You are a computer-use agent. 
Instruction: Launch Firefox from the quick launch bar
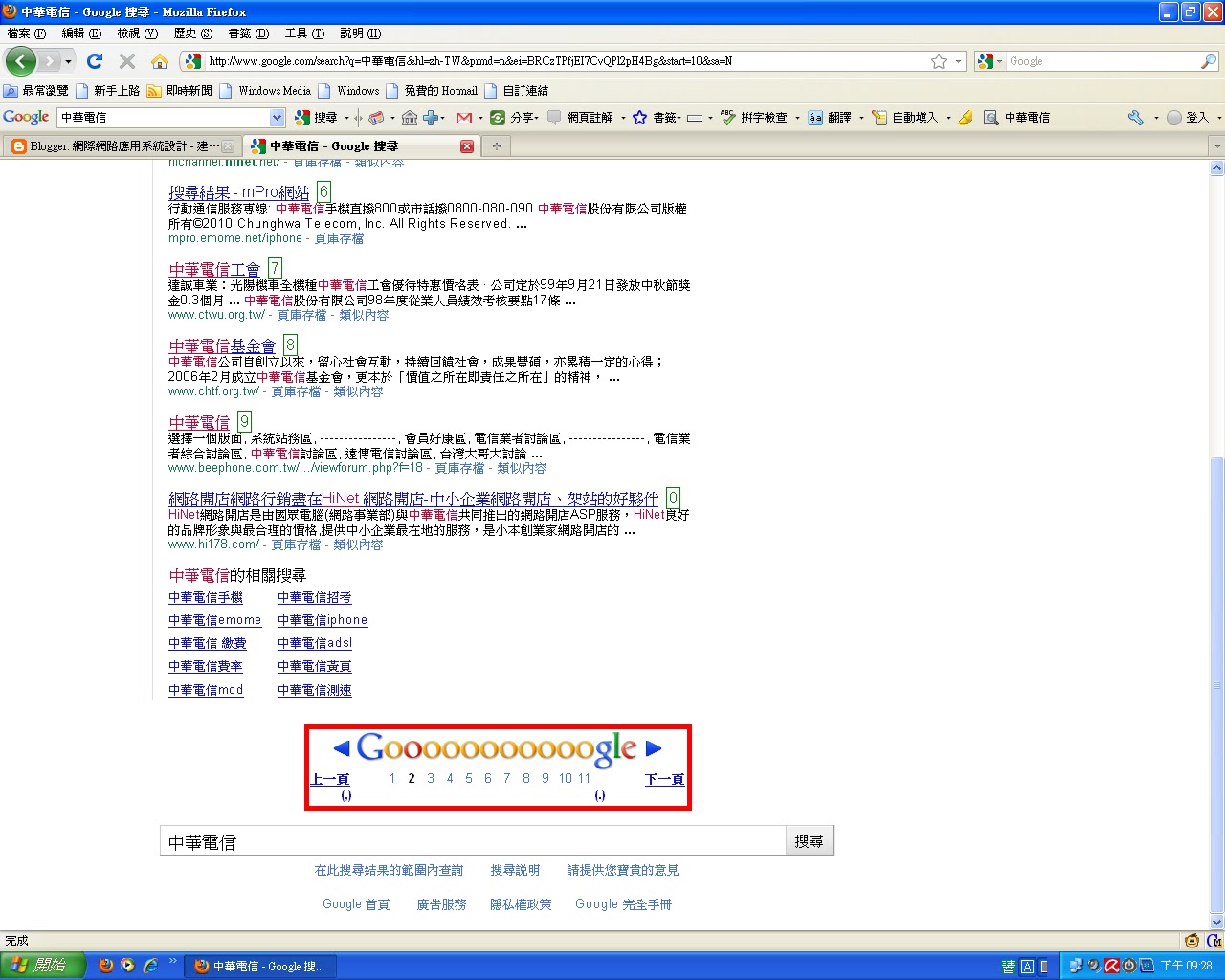[x=106, y=966]
